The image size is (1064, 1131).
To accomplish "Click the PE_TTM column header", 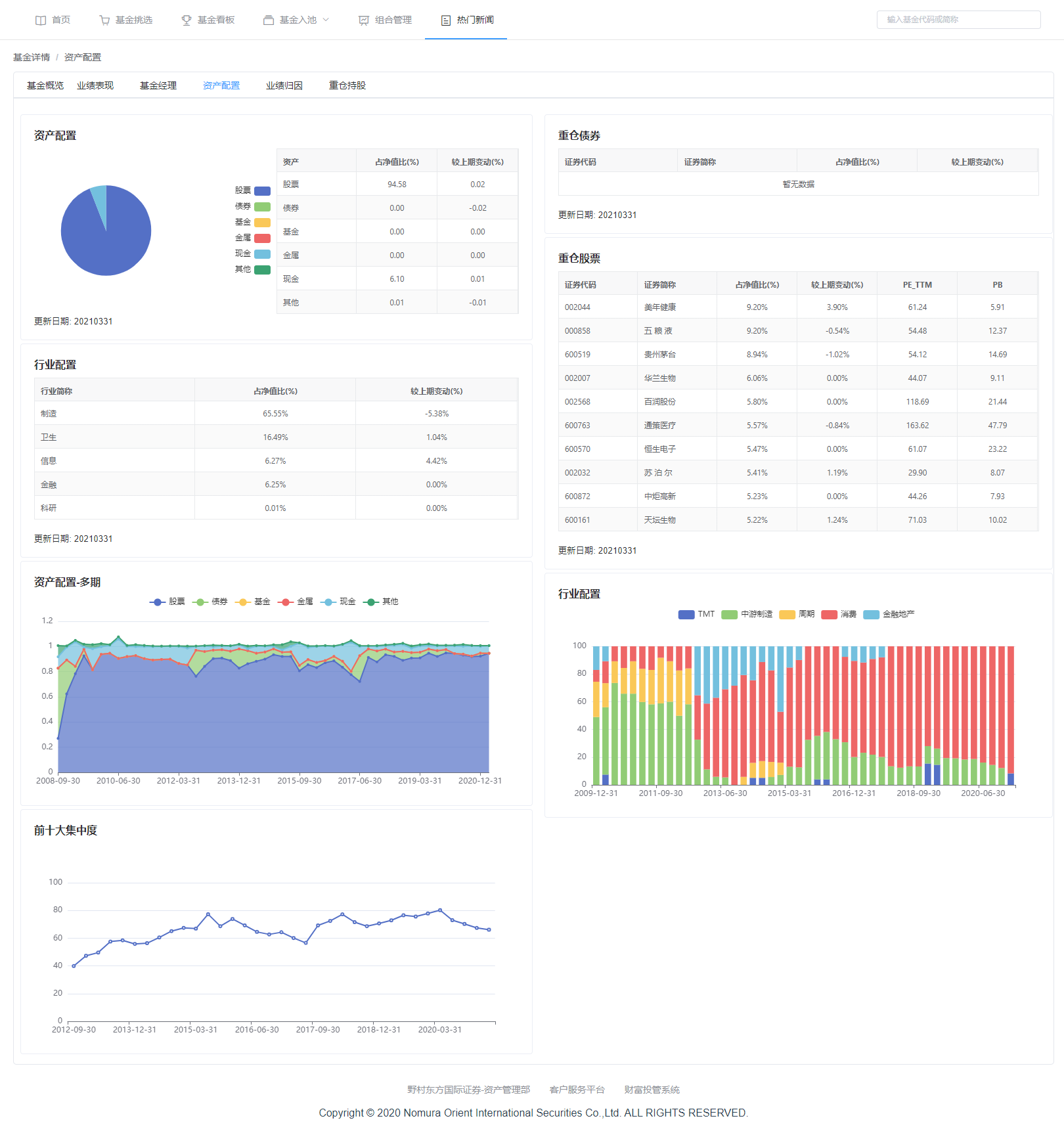I will click(917, 284).
